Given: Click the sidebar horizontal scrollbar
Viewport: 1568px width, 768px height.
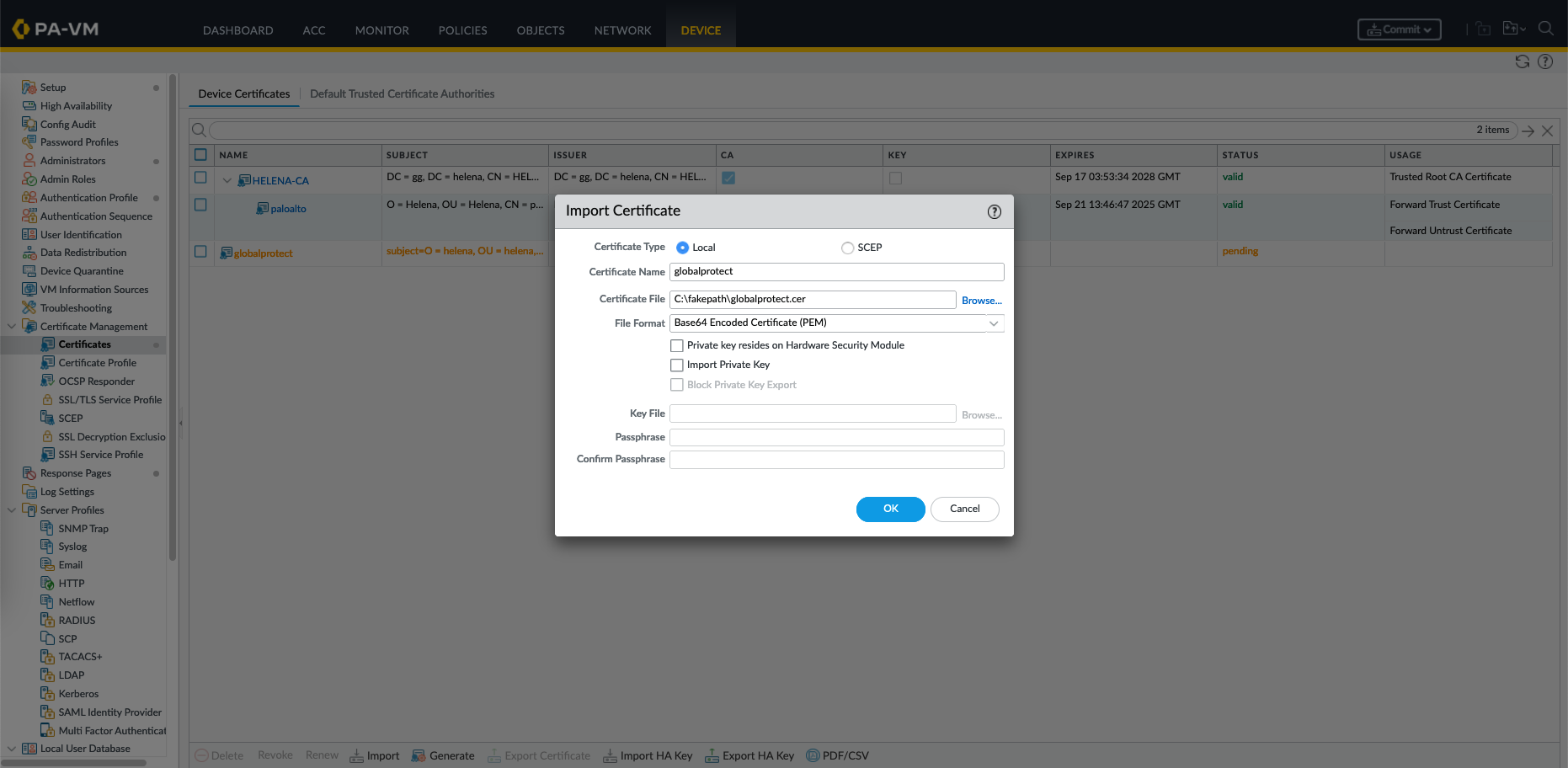Looking at the screenshot, I should [x=76, y=763].
